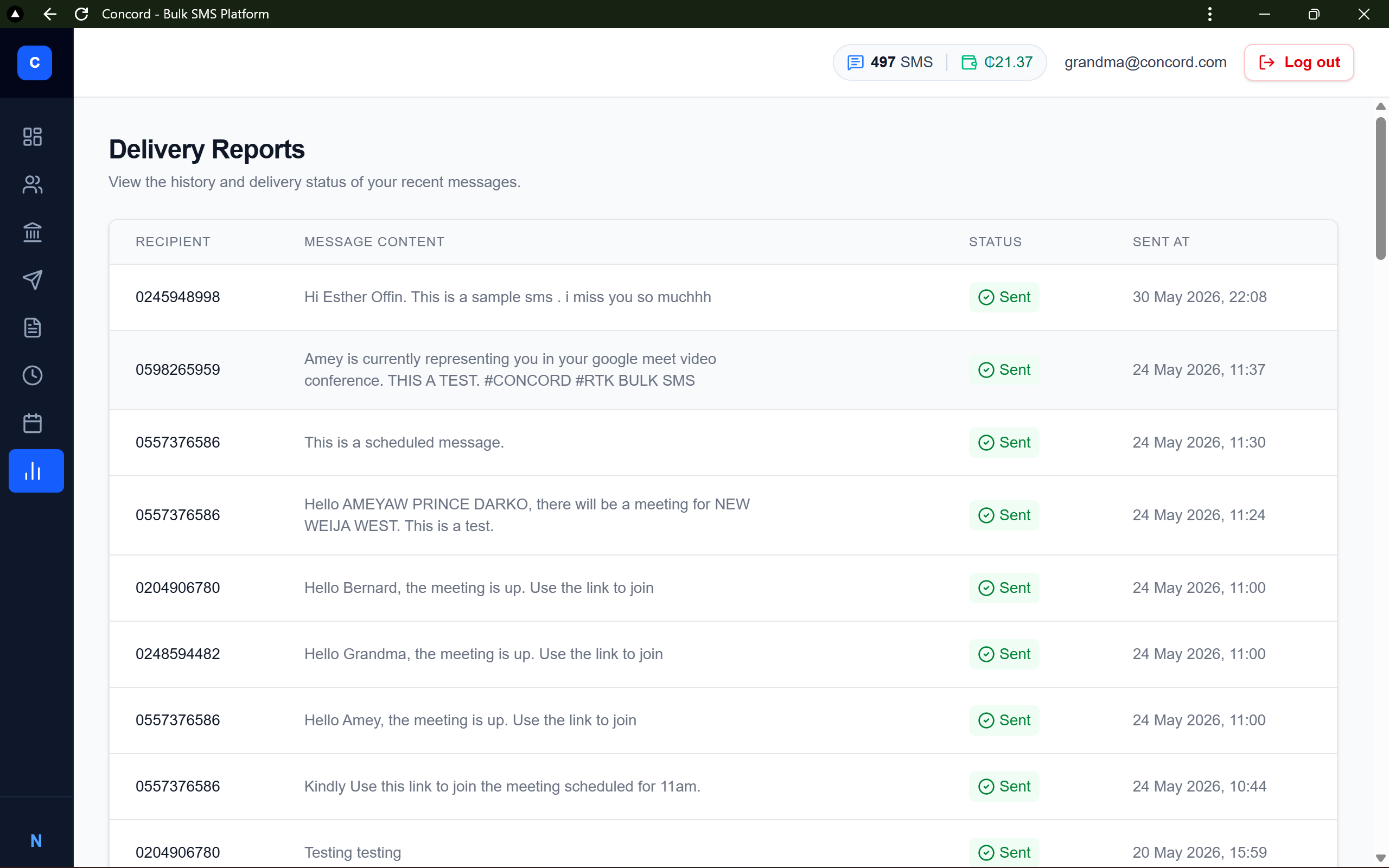Open the document templates icon in sidebar

point(33,328)
